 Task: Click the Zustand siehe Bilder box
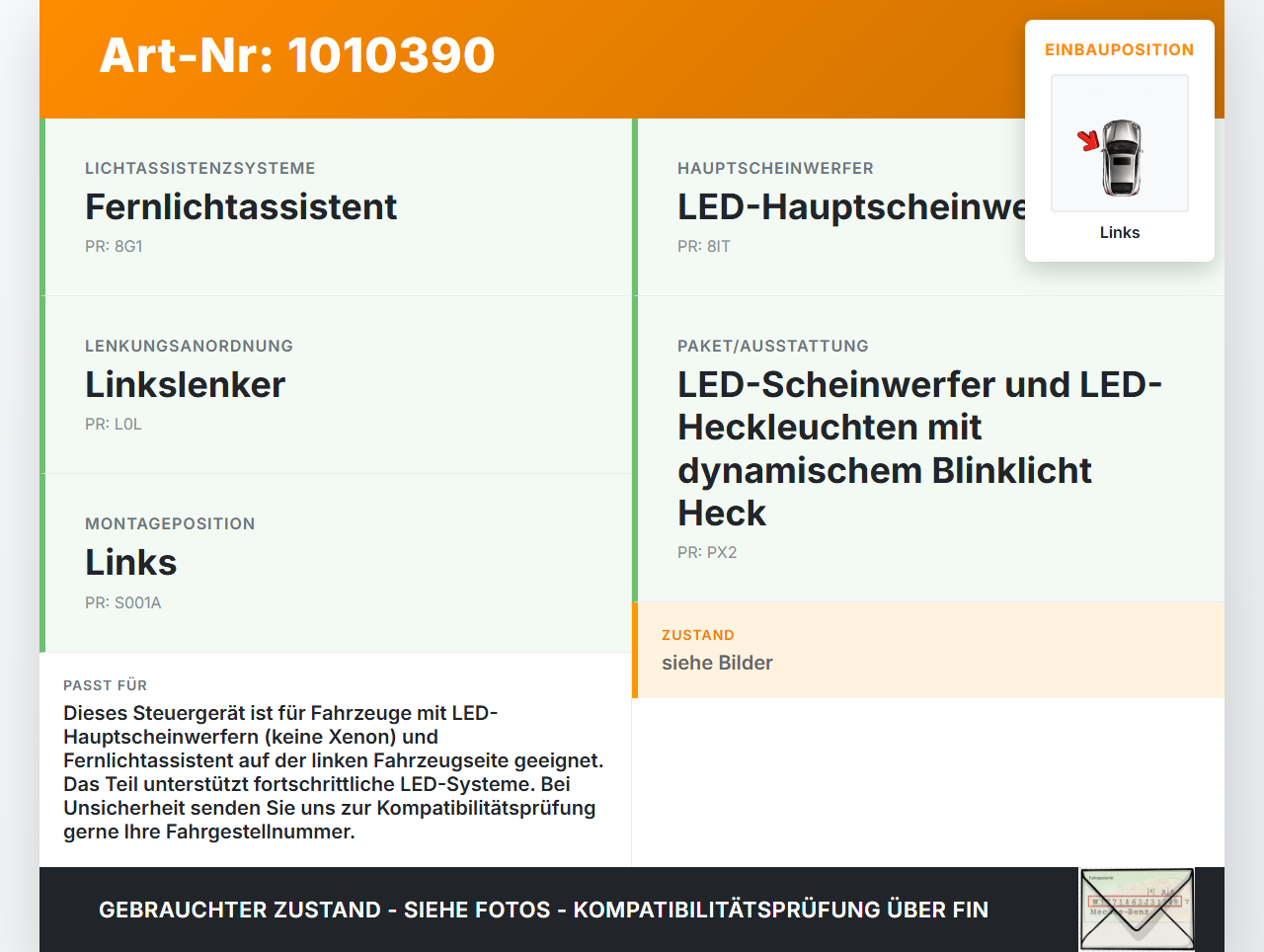[928, 650]
